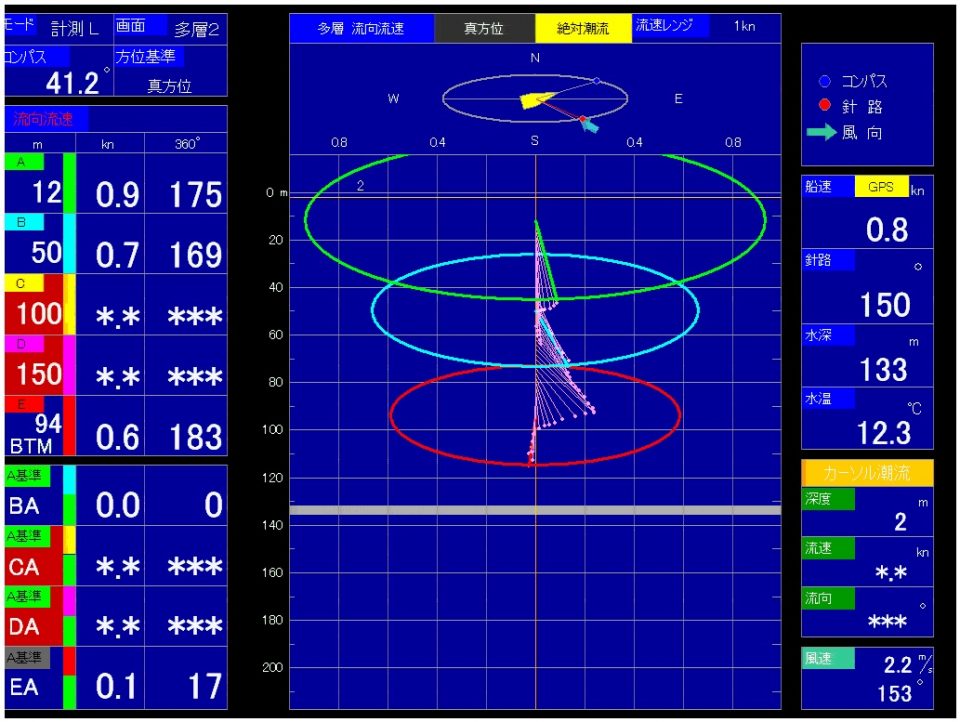Toggle the yellow GPS ship speed source
This screenshot has height=722, width=960.
click(x=880, y=187)
